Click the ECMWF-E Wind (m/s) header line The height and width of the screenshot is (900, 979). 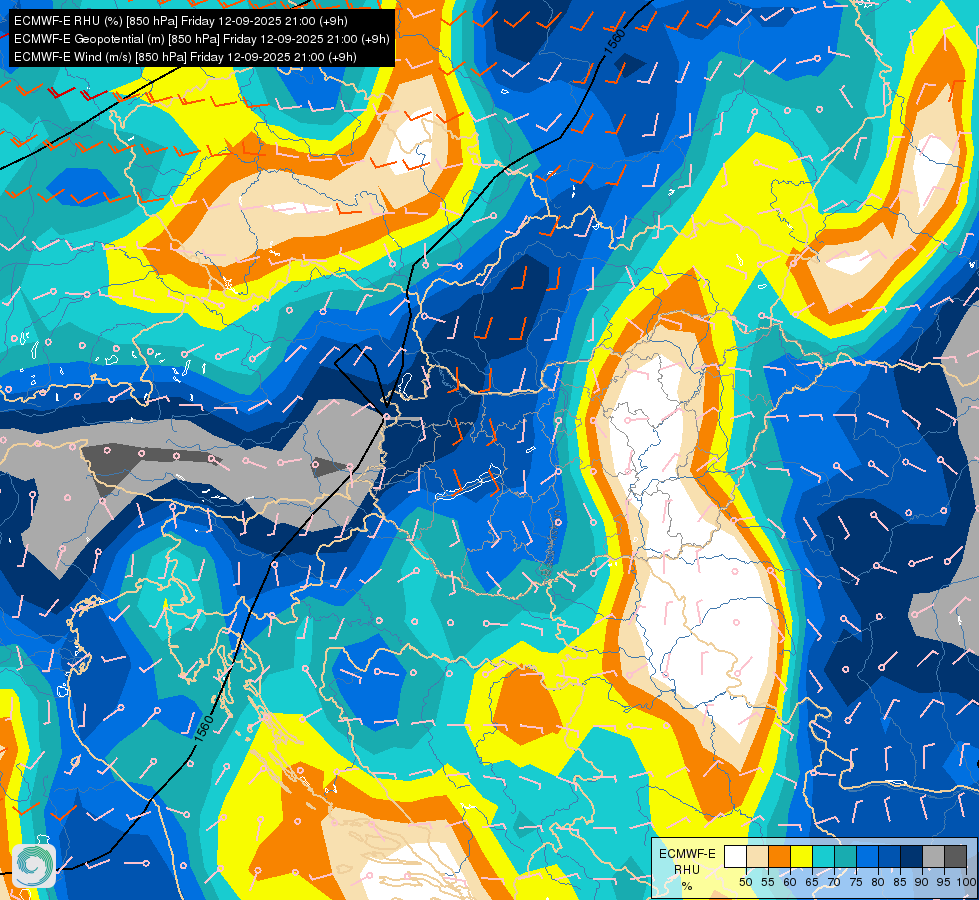(x=185, y=57)
